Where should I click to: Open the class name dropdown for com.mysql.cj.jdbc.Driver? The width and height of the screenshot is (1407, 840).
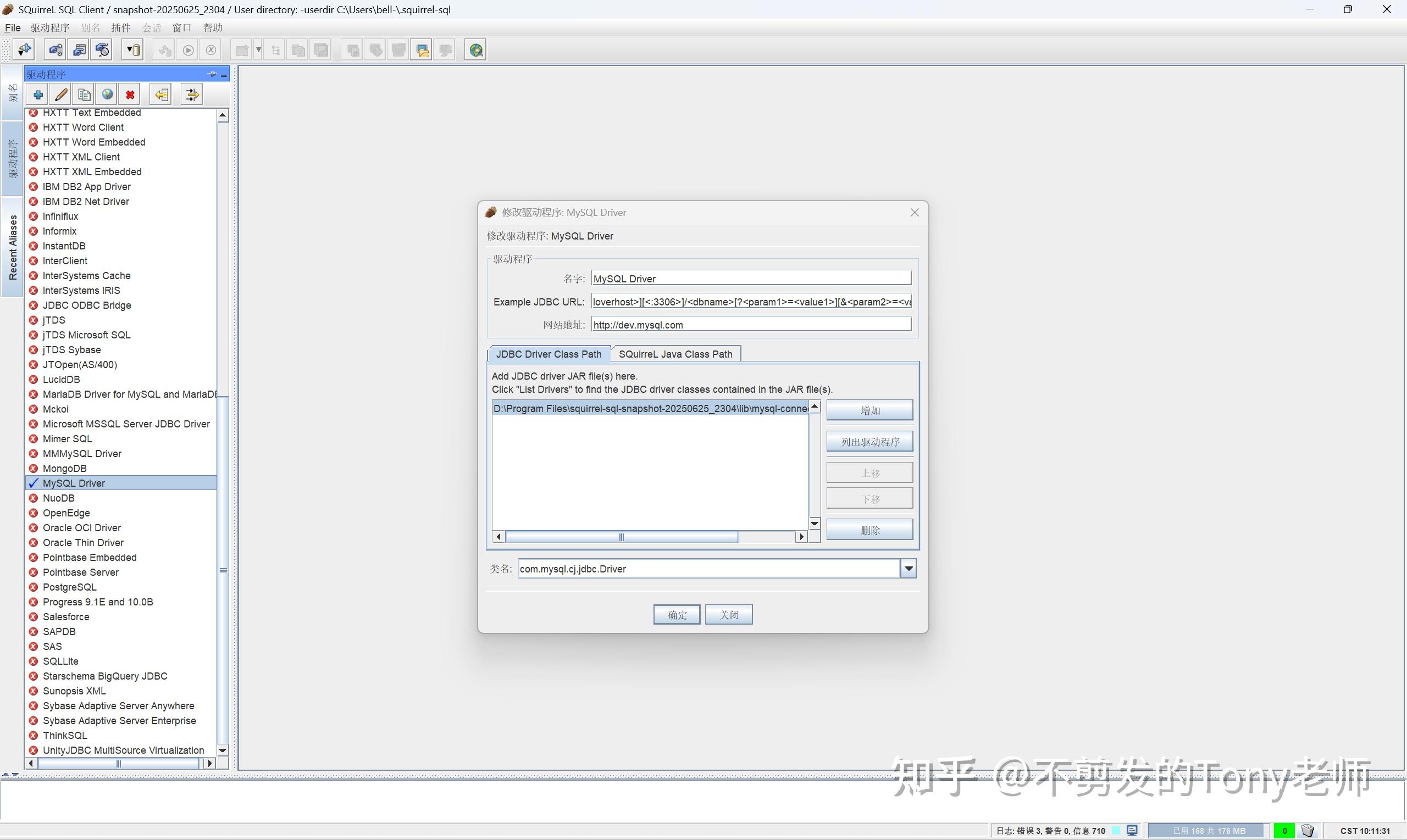908,568
